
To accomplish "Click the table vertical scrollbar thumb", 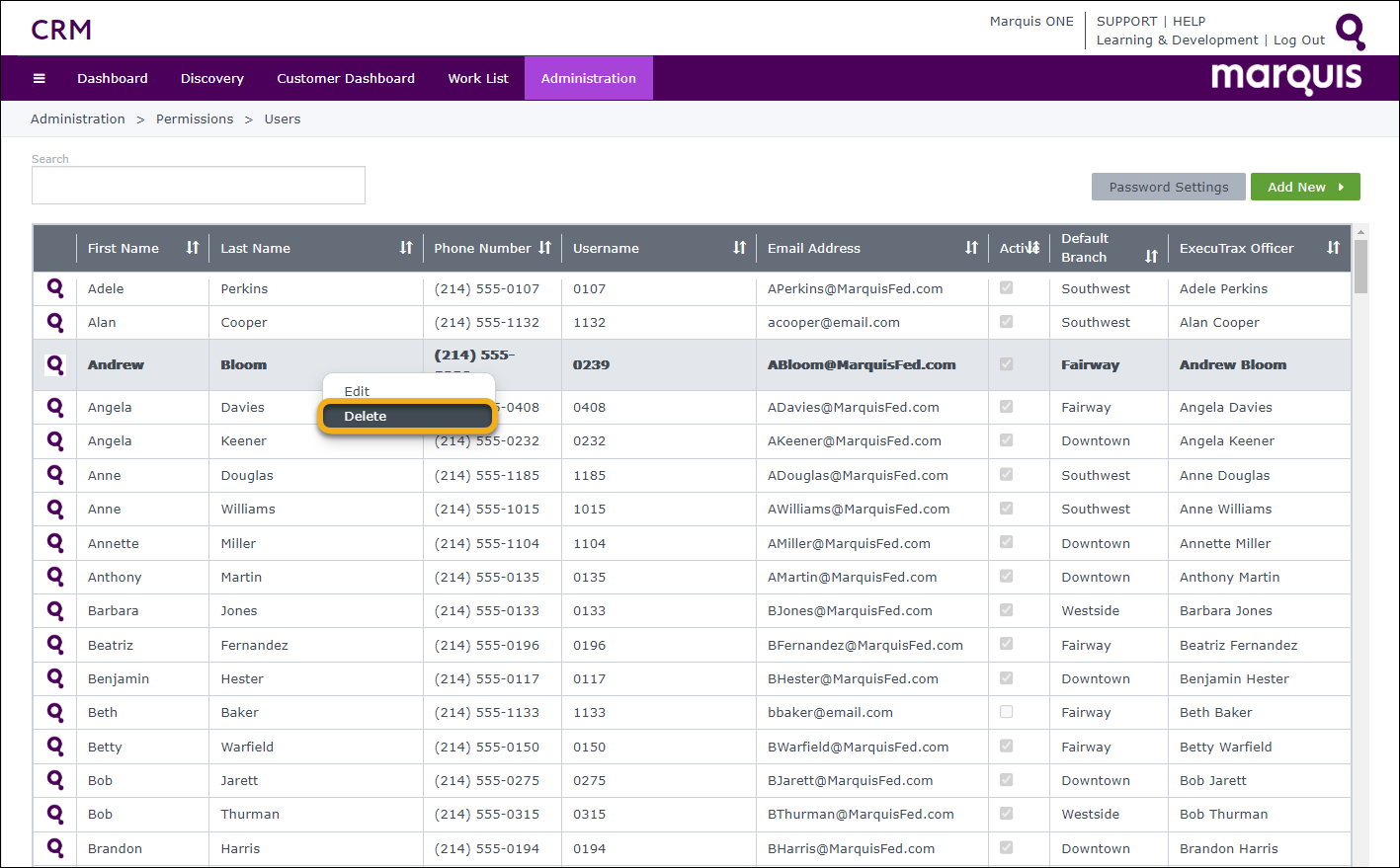I will [x=1360, y=266].
